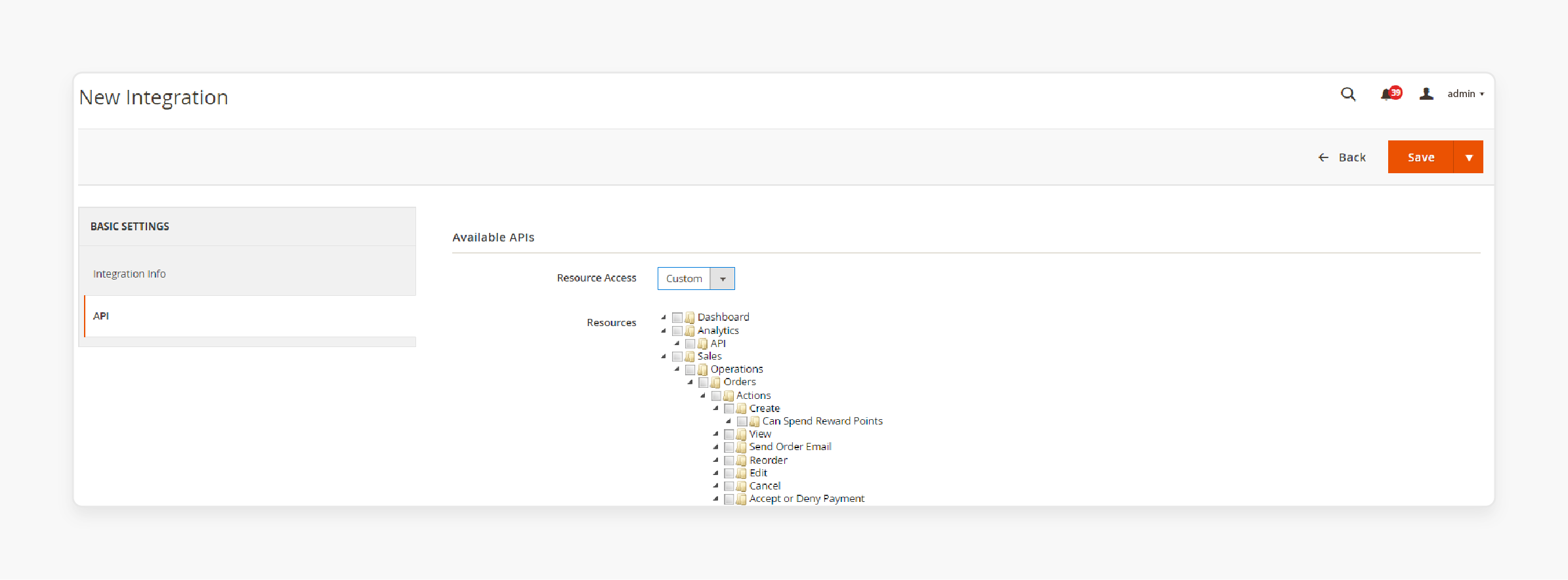This screenshot has width=1568, height=580.
Task: Select the Send Order Email label
Action: coord(790,447)
